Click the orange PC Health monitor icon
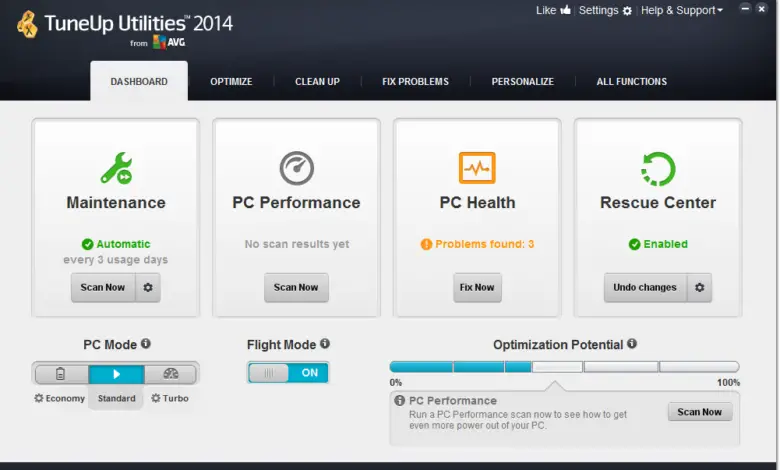Screen dimensions: 780x470 click(477, 168)
